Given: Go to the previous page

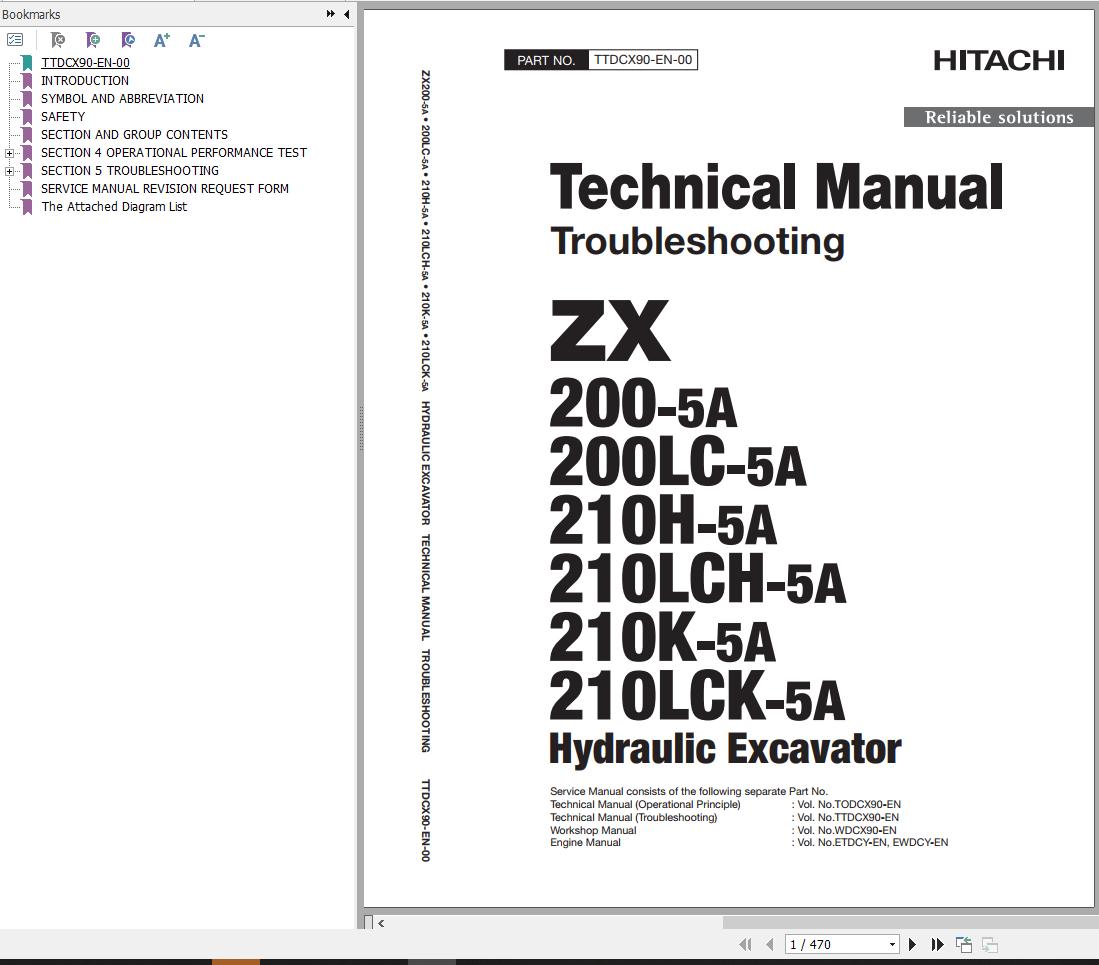Looking at the screenshot, I should pyautogui.click(x=770, y=944).
